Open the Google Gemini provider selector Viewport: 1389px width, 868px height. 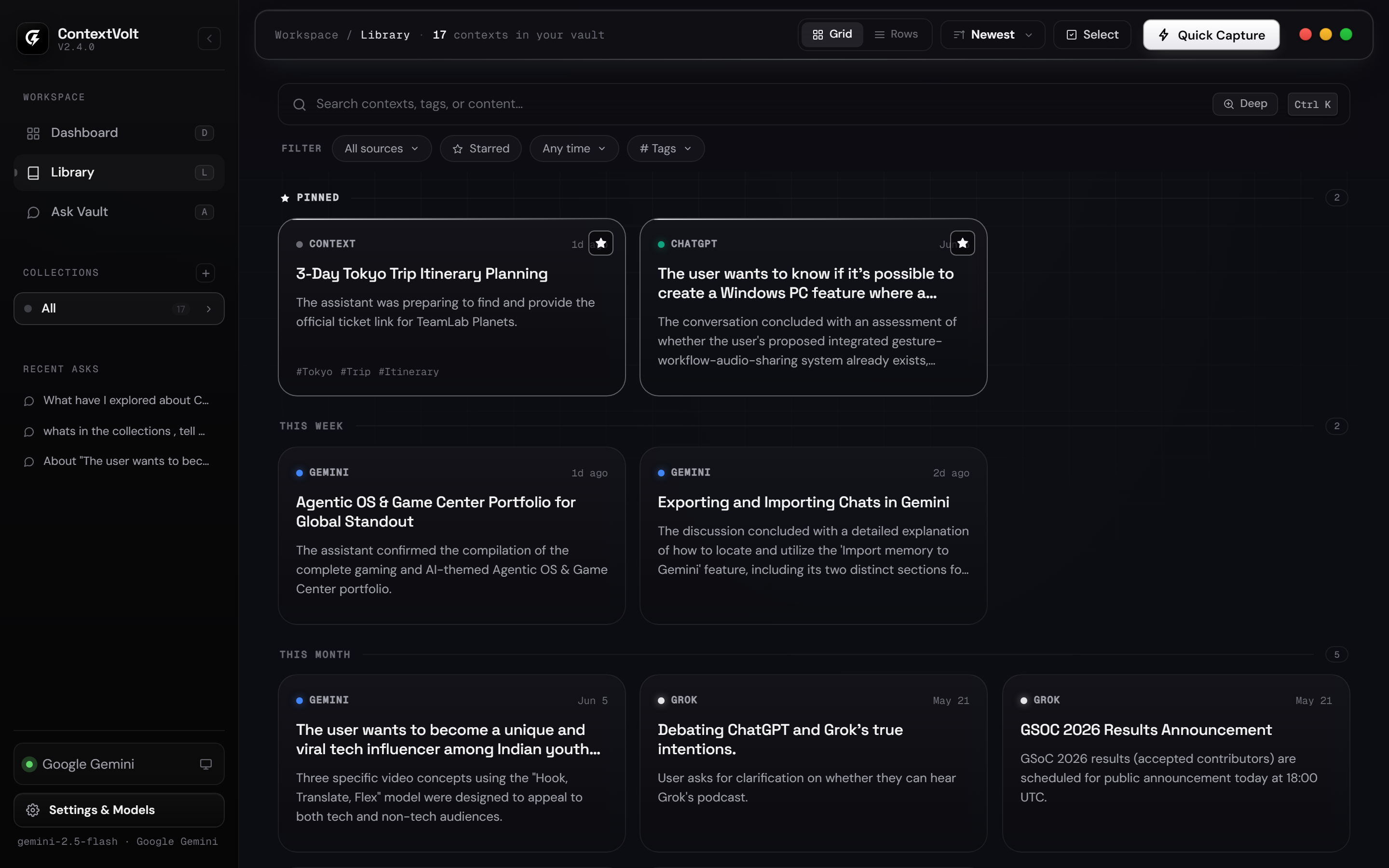click(x=119, y=764)
